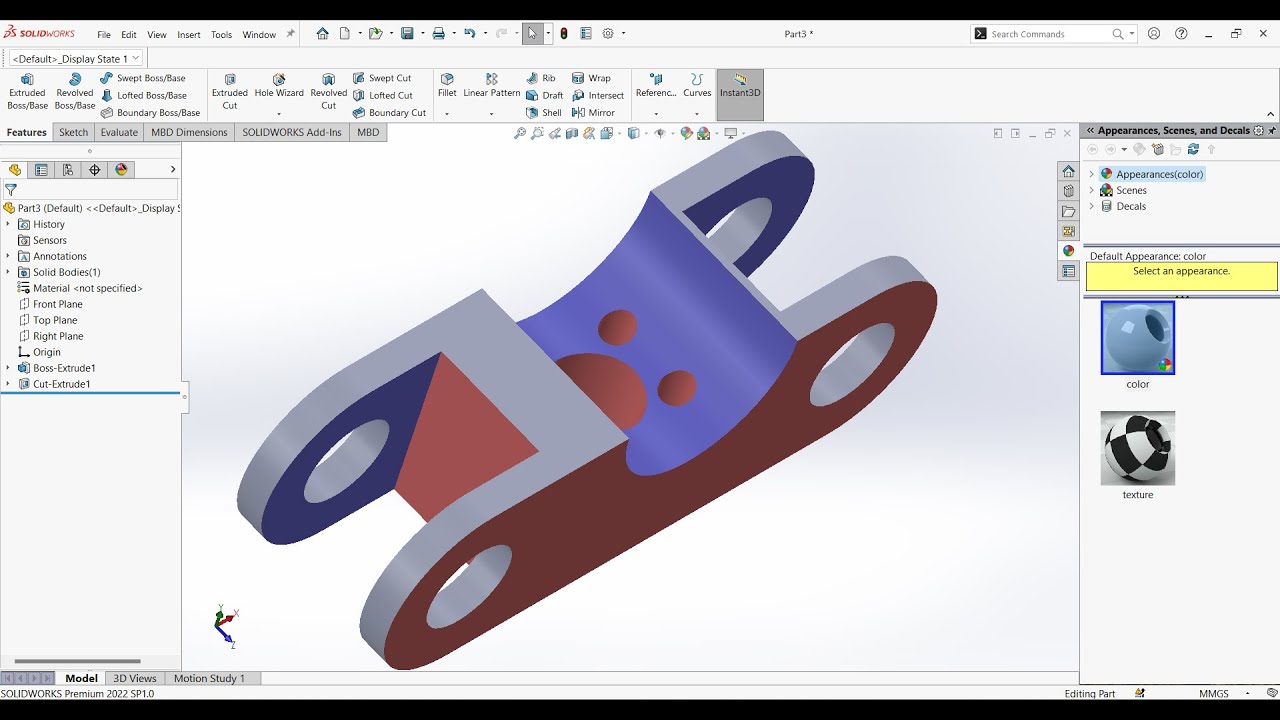Open the Insert menu
The height and width of the screenshot is (720, 1280).
pyautogui.click(x=189, y=34)
